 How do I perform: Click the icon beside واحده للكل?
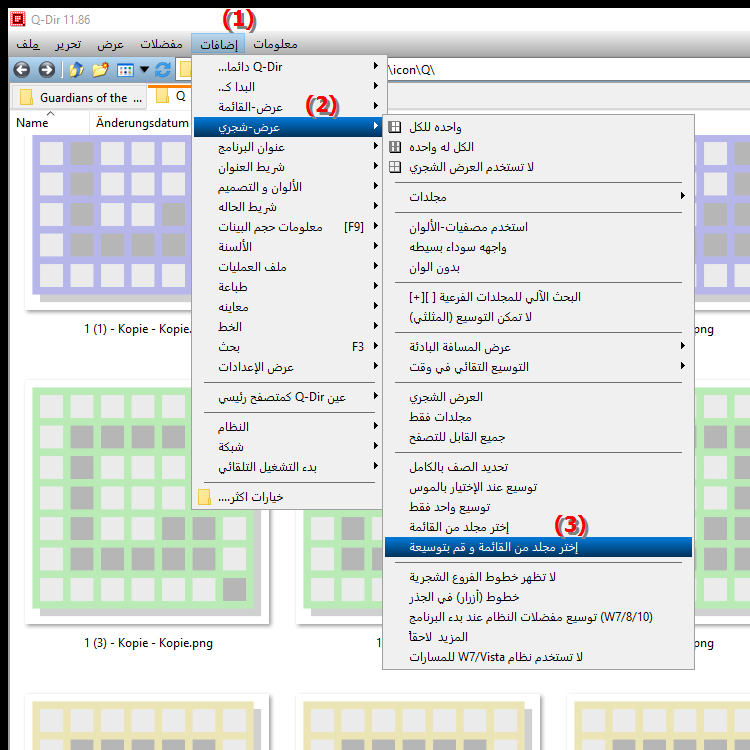point(395,127)
